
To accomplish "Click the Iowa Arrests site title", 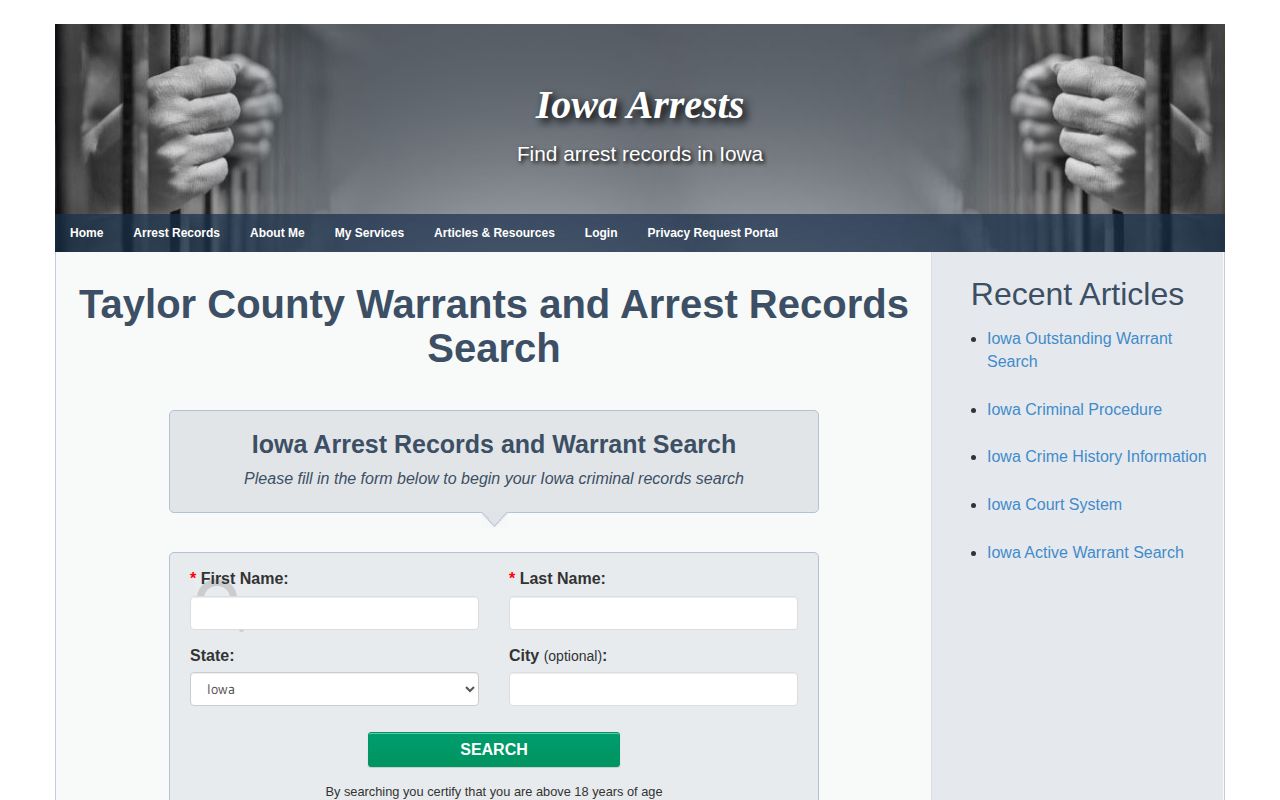I will click(640, 105).
